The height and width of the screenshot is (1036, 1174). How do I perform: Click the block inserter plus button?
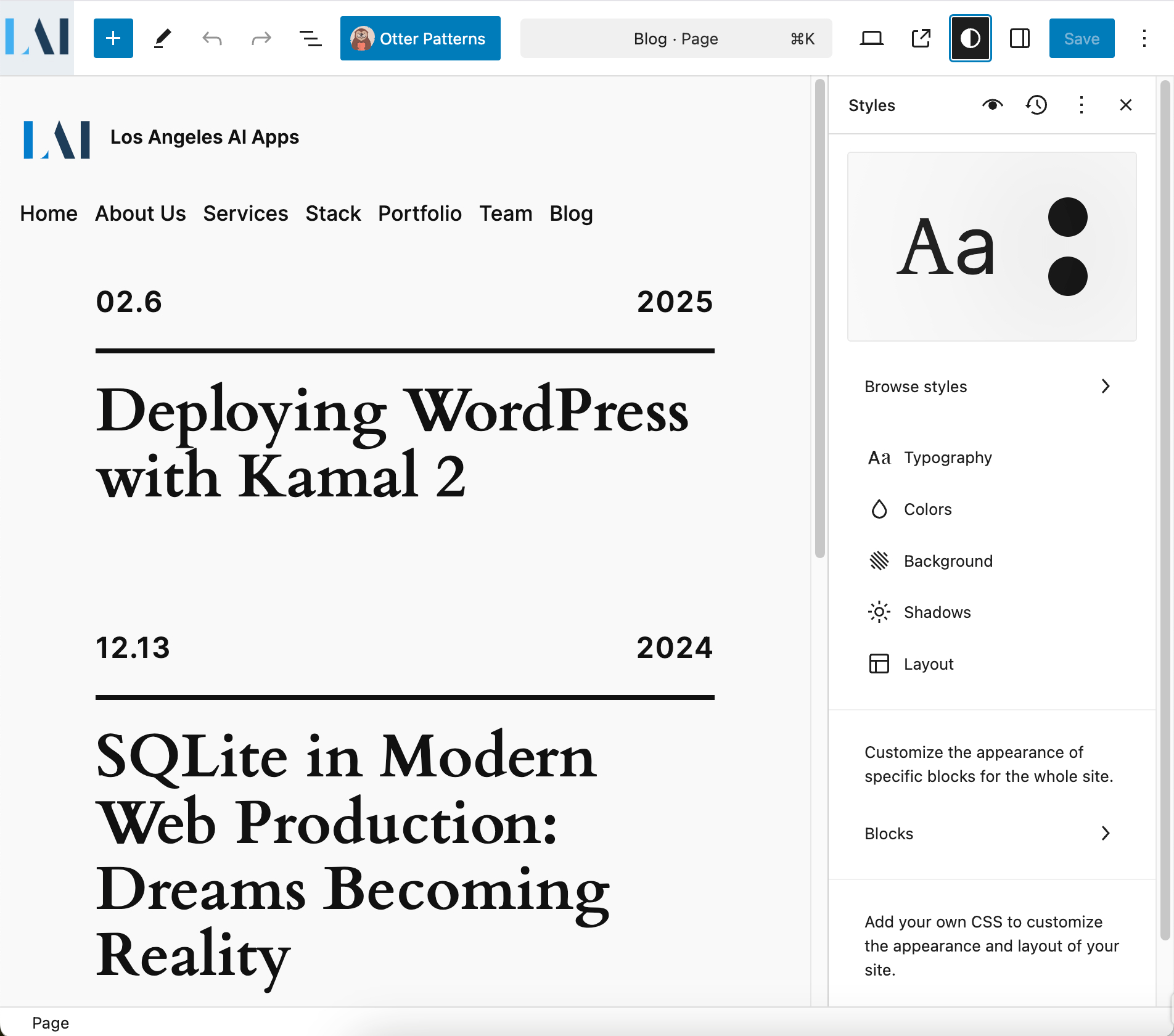[x=113, y=38]
